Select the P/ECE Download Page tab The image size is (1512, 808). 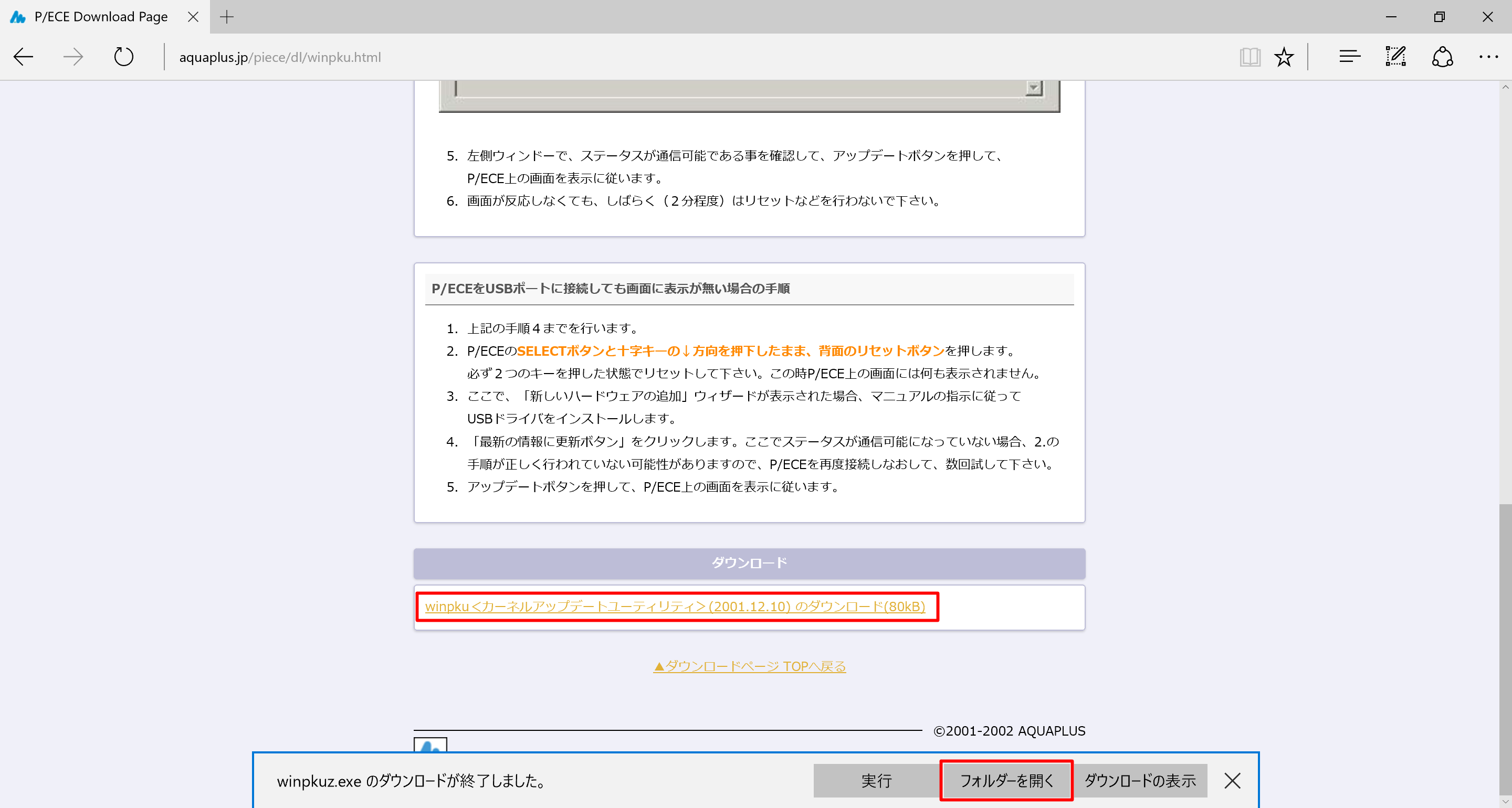[104, 17]
